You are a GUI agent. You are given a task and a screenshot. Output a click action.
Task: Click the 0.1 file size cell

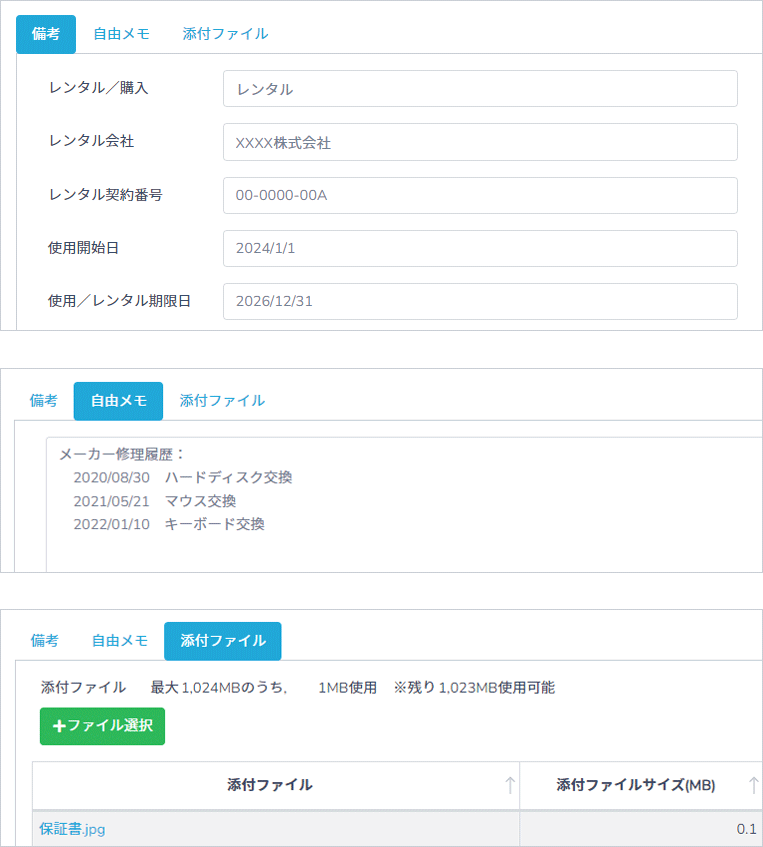click(x=641, y=829)
